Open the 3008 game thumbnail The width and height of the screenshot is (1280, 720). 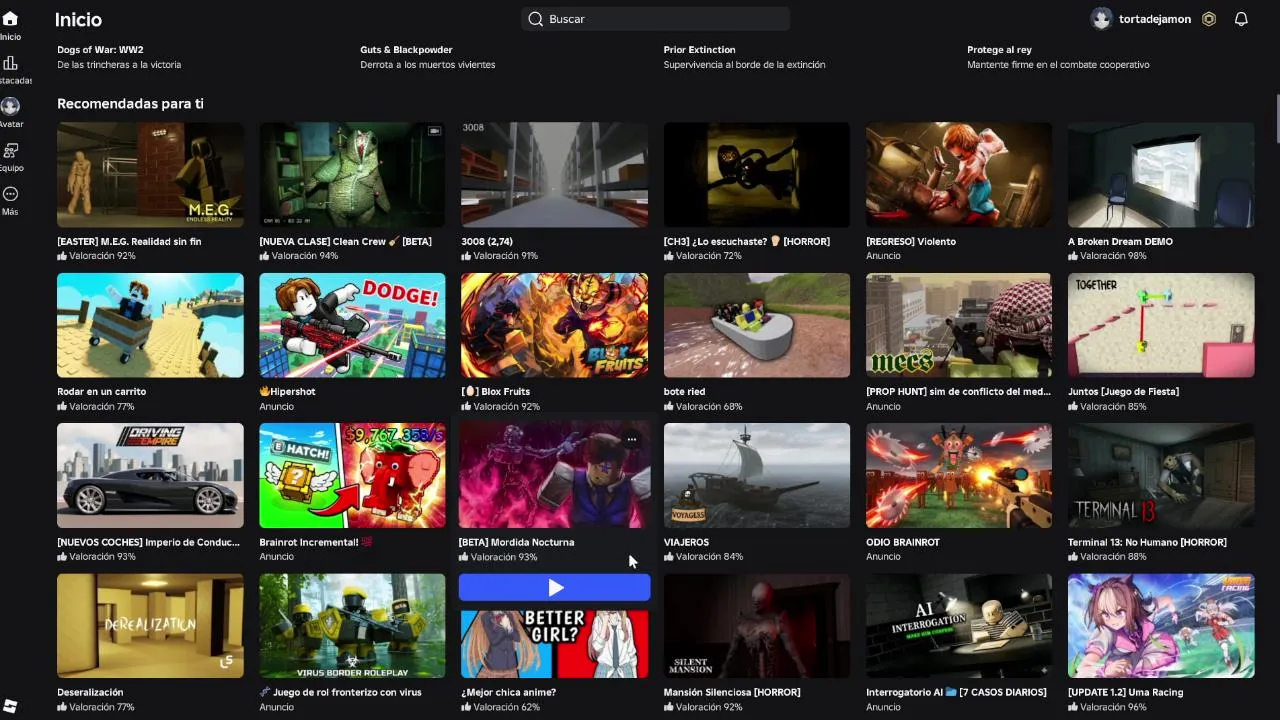[554, 175]
